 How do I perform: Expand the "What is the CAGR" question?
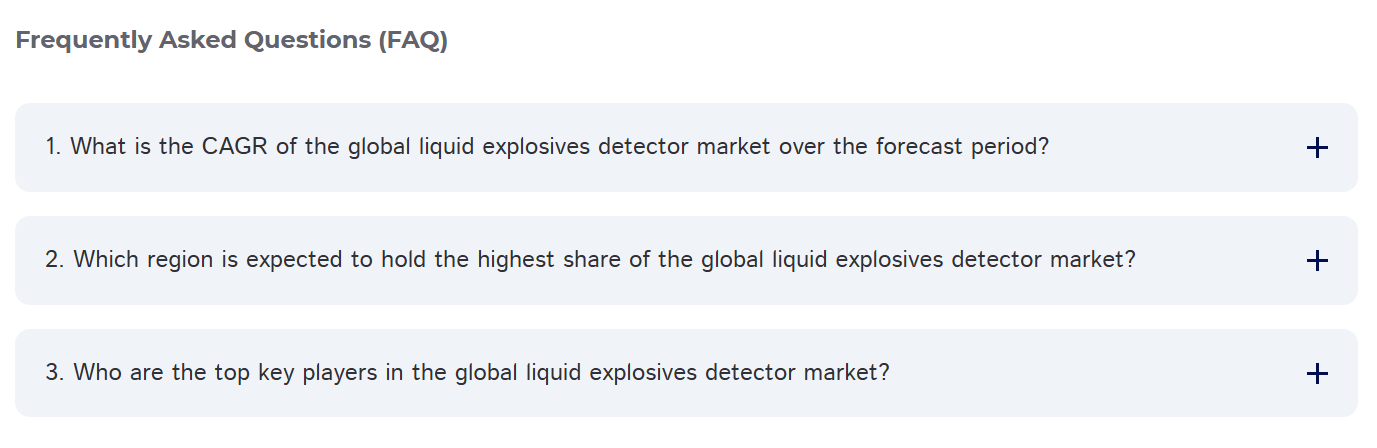click(547, 147)
